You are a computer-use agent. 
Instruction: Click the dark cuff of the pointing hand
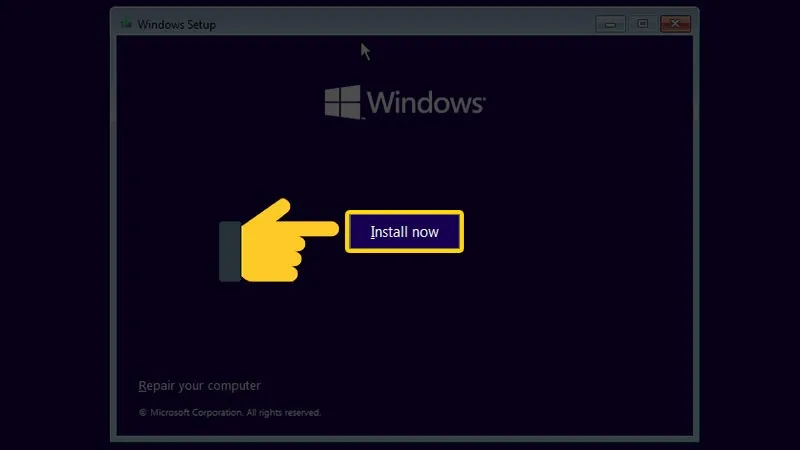230,250
